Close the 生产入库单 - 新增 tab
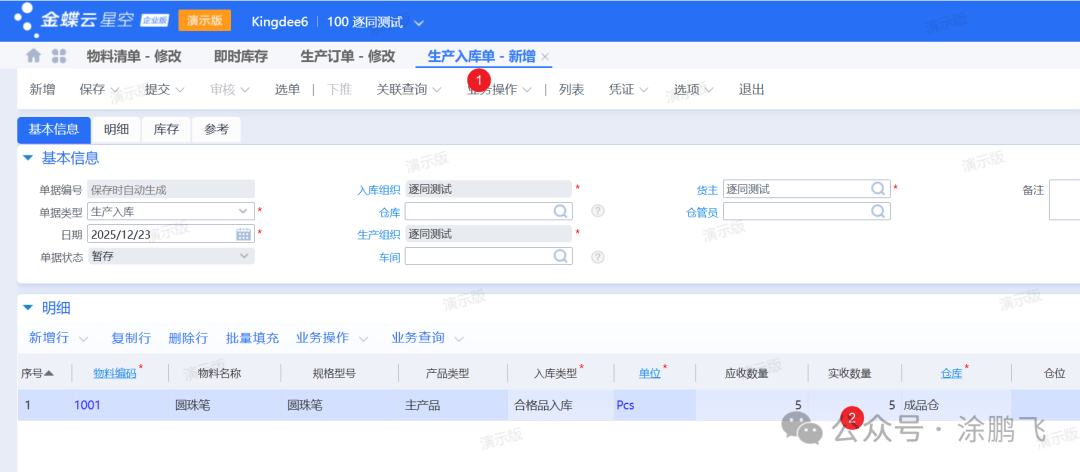The height and width of the screenshot is (472, 1080). (x=545, y=57)
